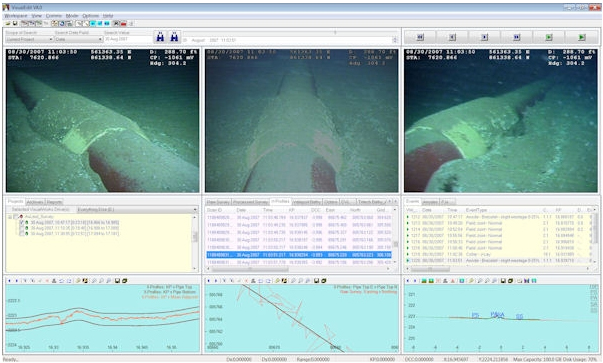The height and width of the screenshot is (363, 603).
Task: Click the second binoculars search button
Action: tap(174, 37)
